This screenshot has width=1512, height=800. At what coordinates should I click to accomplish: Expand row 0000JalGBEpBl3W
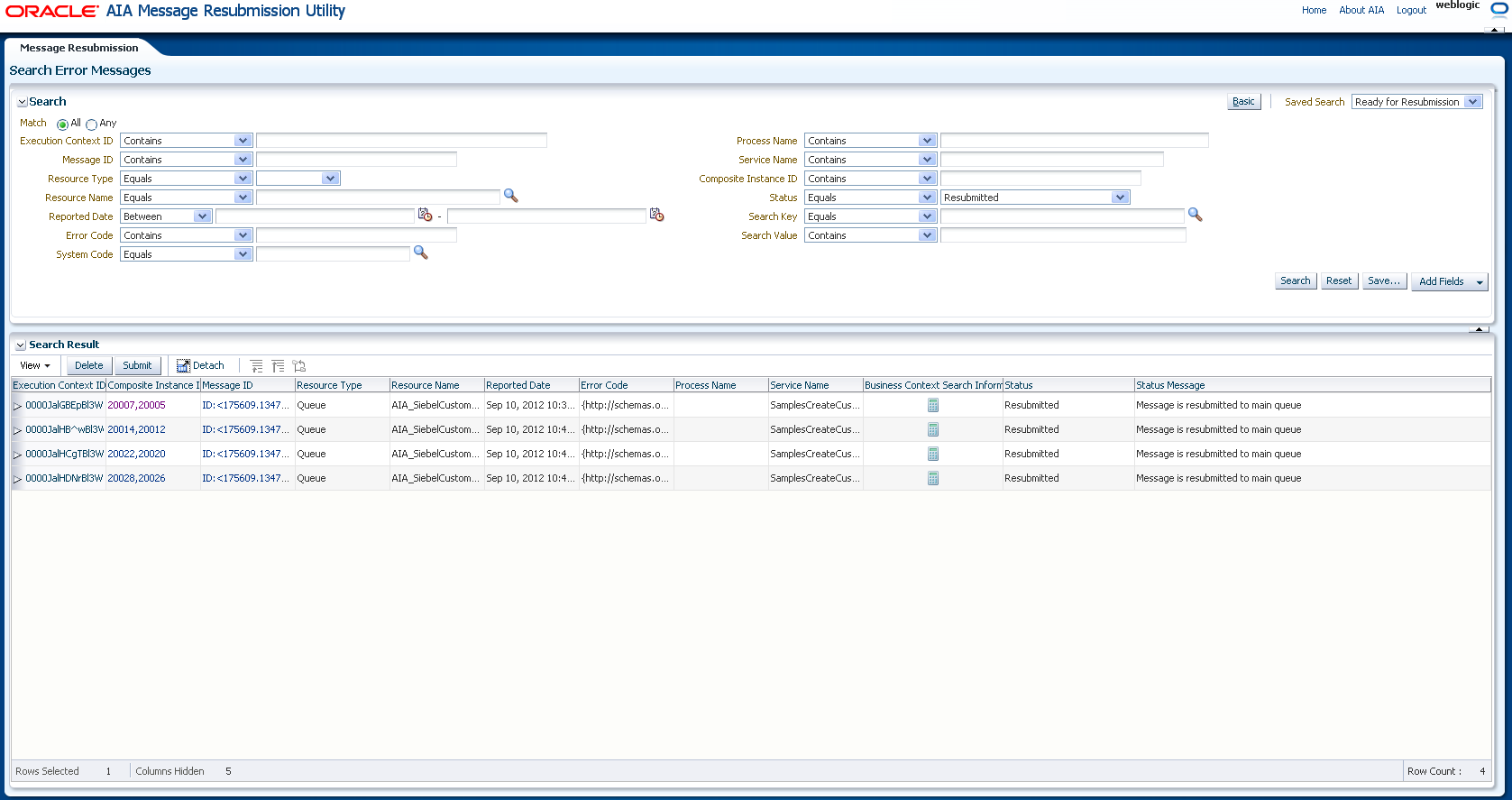(17, 406)
